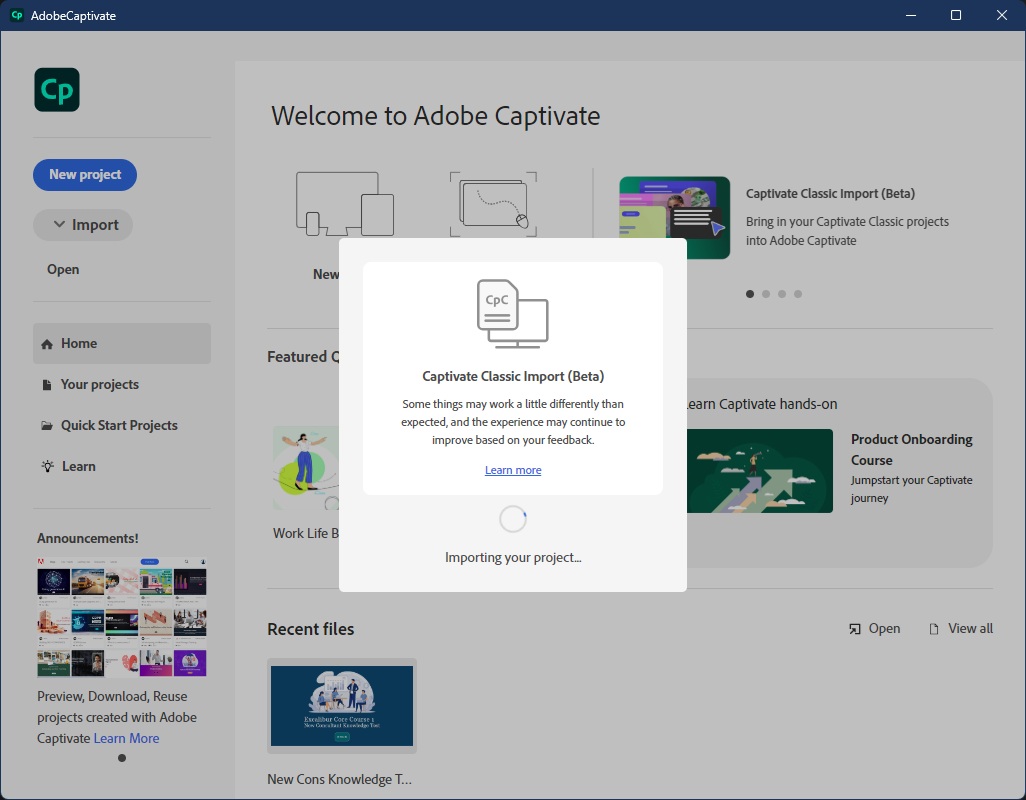Click the Your projects document icon
Screen dimensions: 1026x800
coord(47,385)
